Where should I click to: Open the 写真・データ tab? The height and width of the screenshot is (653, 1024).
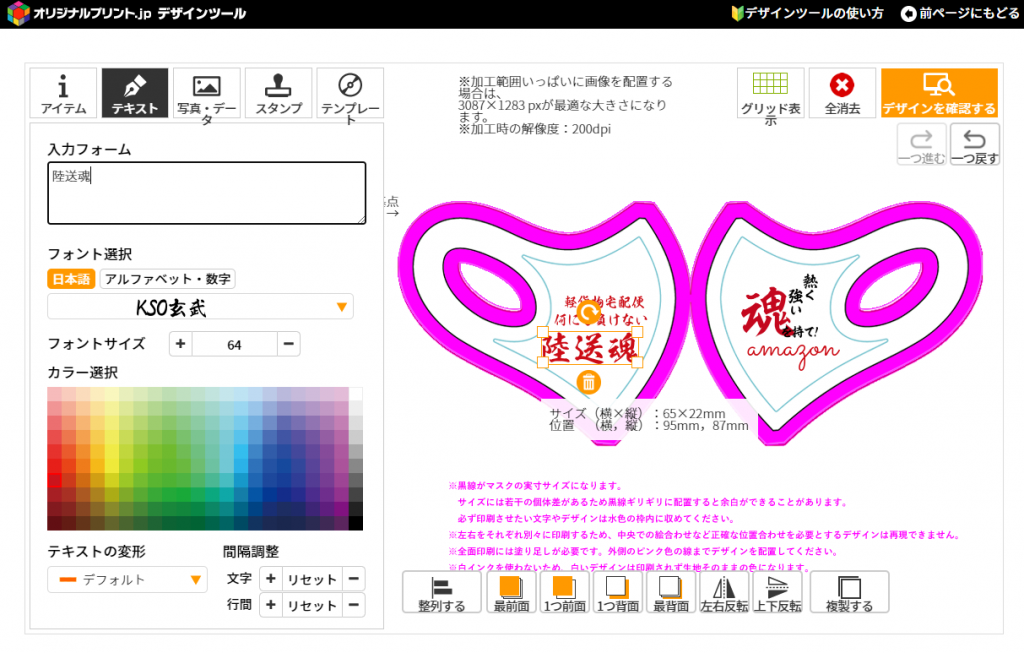coord(206,93)
